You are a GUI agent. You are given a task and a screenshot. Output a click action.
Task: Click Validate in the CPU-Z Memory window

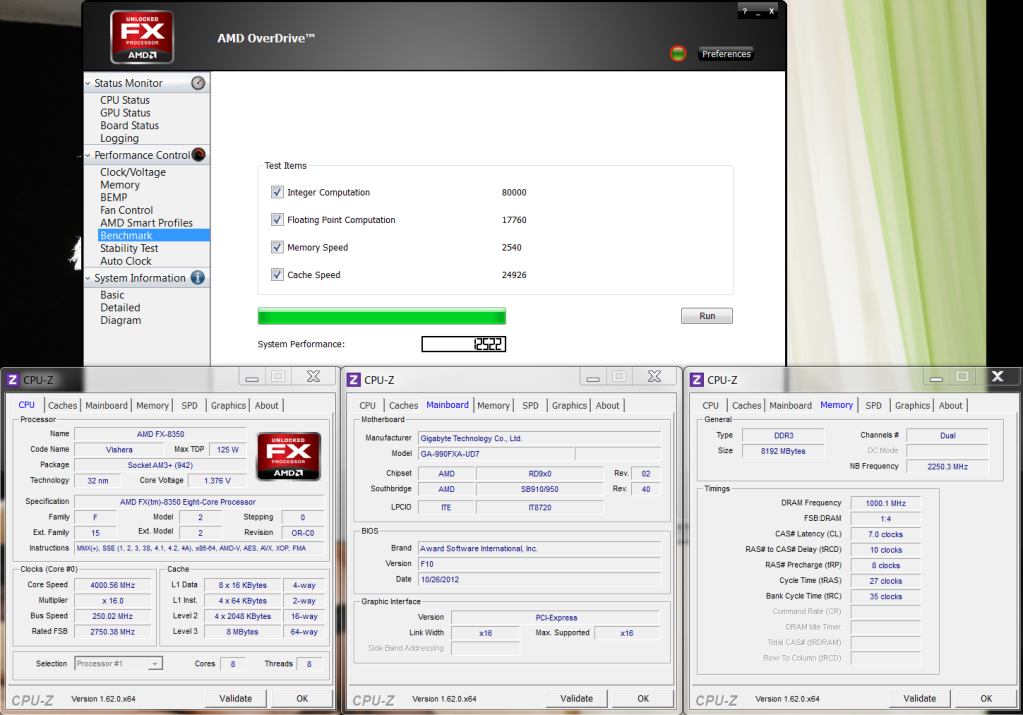[x=919, y=698]
